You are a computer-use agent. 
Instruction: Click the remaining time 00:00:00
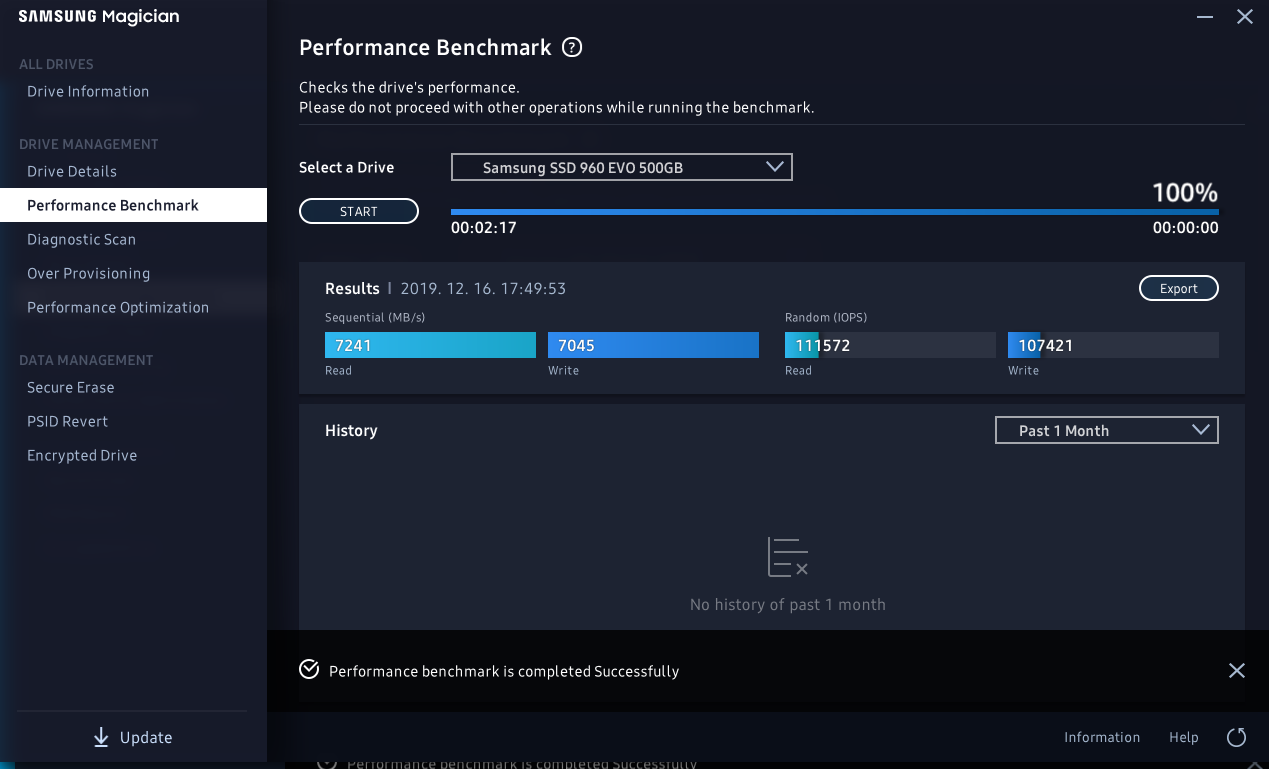click(1185, 227)
